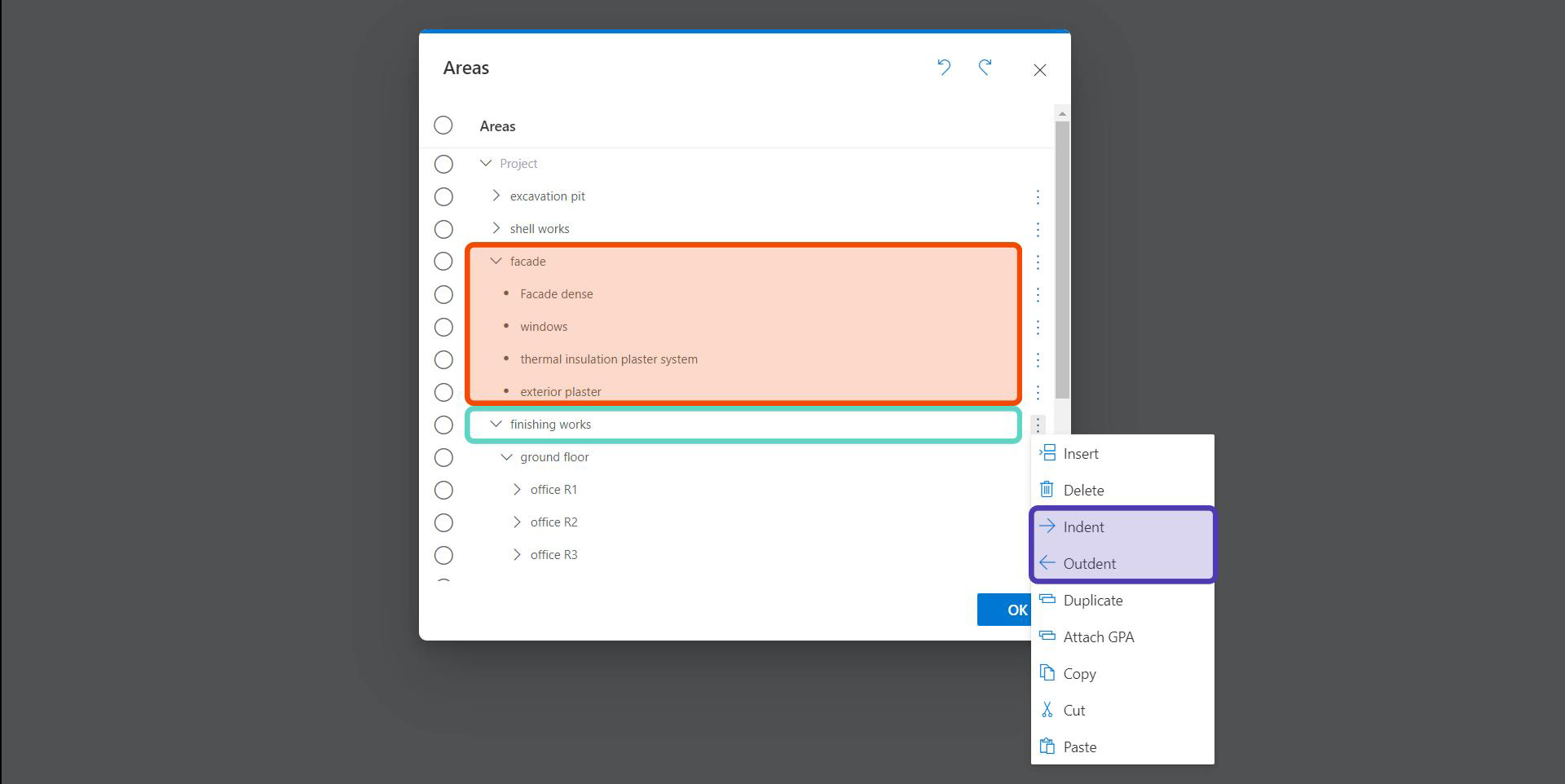Viewport: 1565px width, 784px height.
Task: Click the Insert row icon
Action: pyautogui.click(x=1047, y=453)
